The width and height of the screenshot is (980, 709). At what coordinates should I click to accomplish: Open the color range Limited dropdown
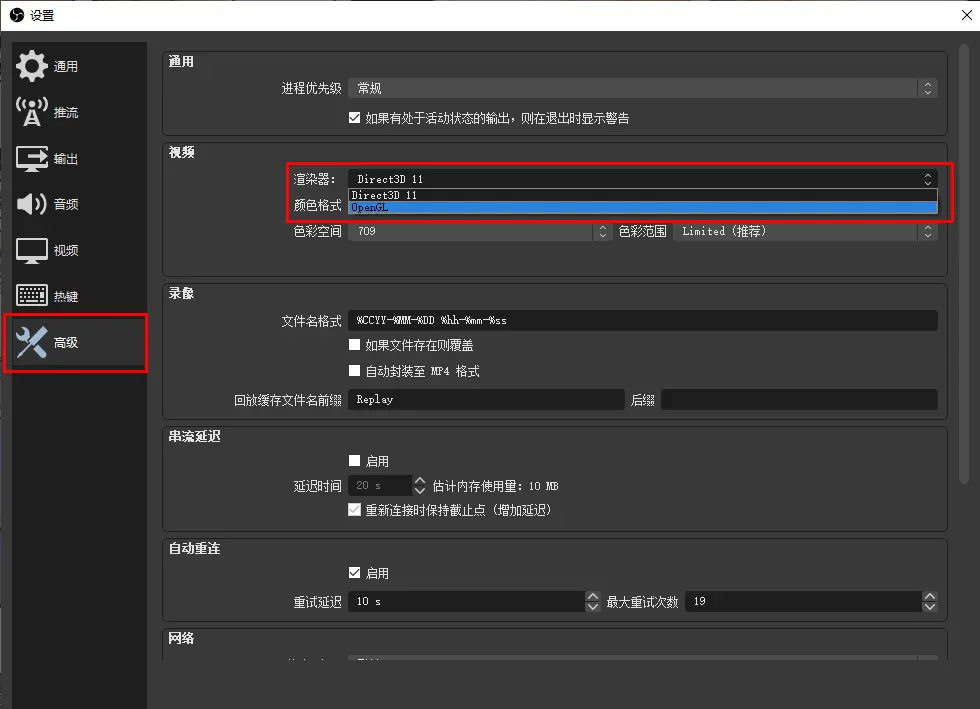(x=804, y=231)
